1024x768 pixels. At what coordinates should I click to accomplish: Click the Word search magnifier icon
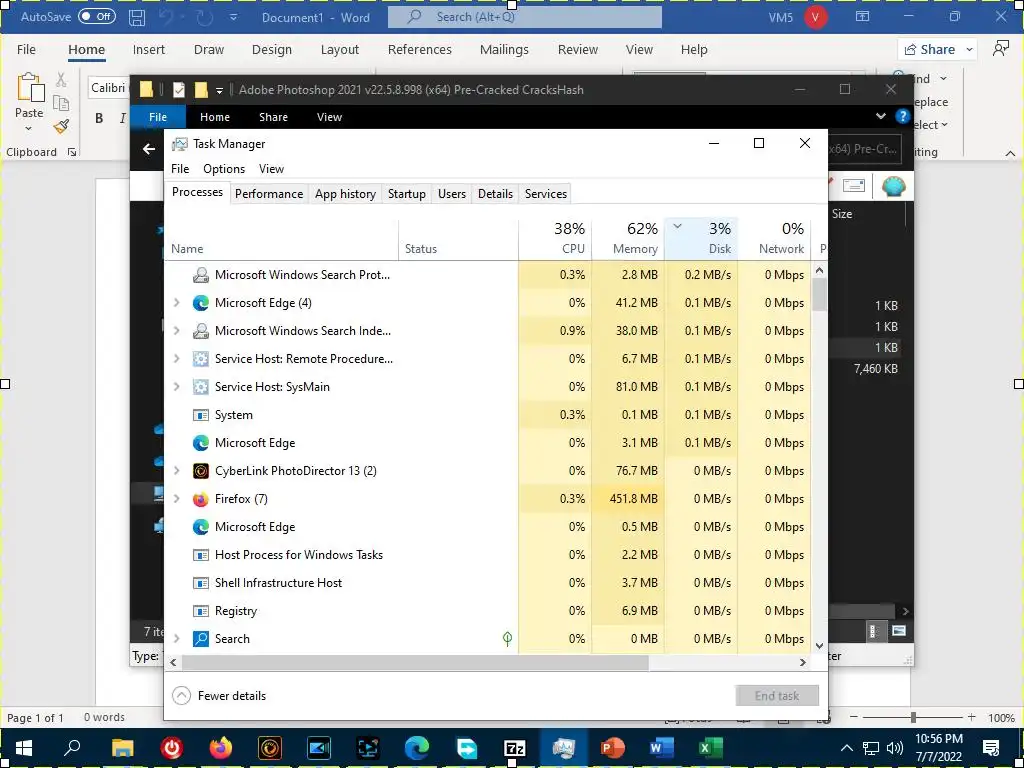click(414, 17)
